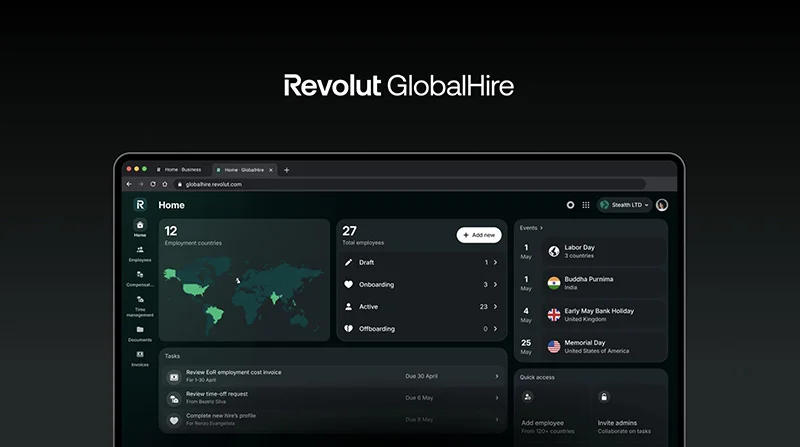Image resolution: width=800 pixels, height=447 pixels.
Task: Click the Labor Day 3 countries text
Action: pyautogui.click(x=580, y=251)
